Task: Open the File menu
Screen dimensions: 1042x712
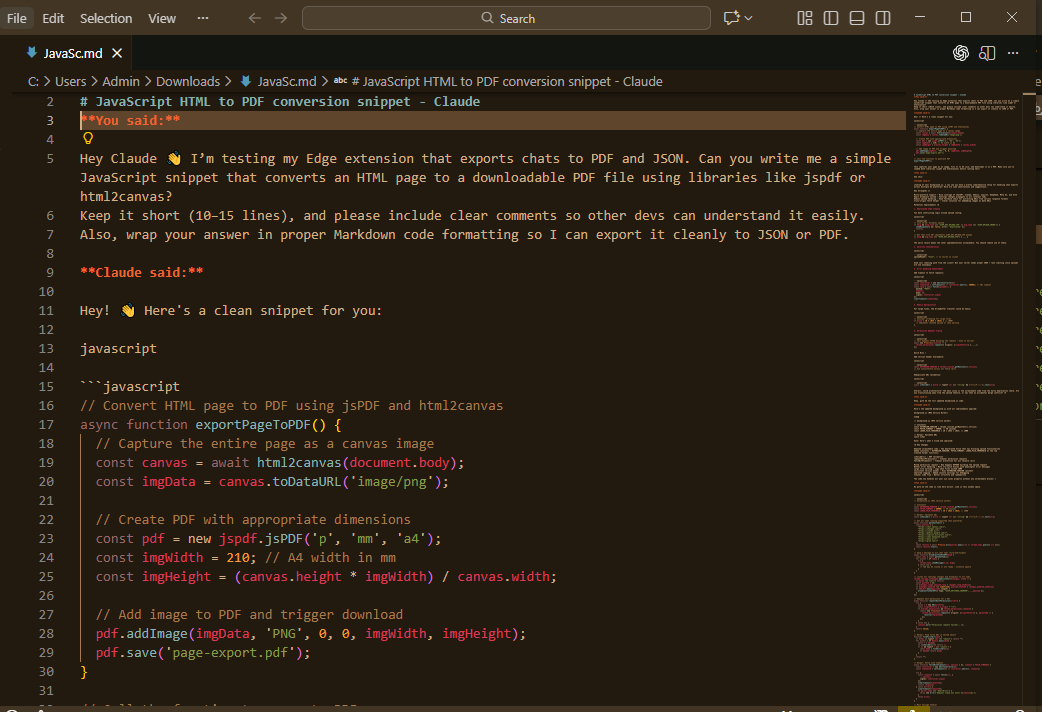Action: point(17,18)
